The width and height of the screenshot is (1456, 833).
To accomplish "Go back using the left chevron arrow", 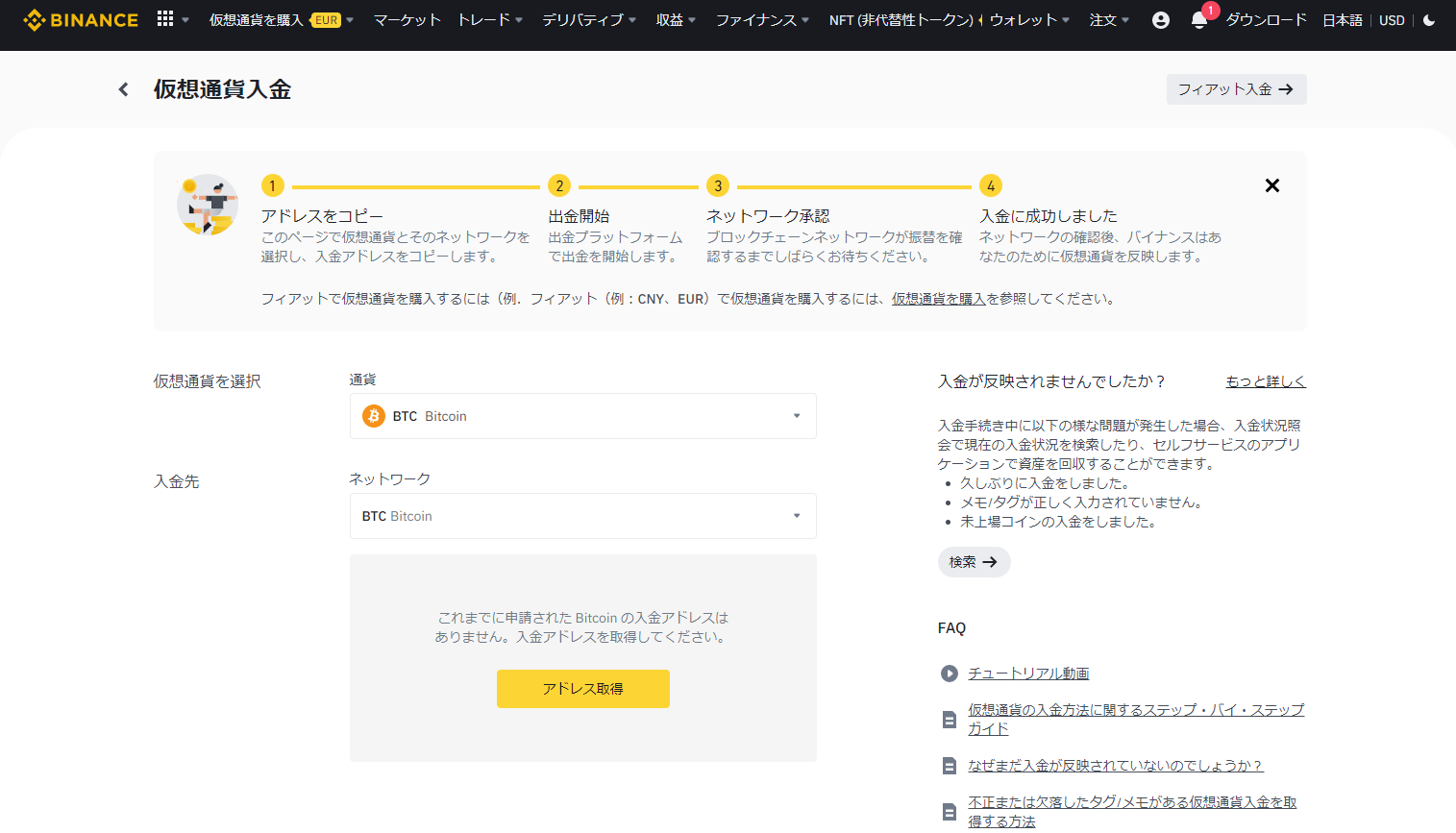I will 123,89.
